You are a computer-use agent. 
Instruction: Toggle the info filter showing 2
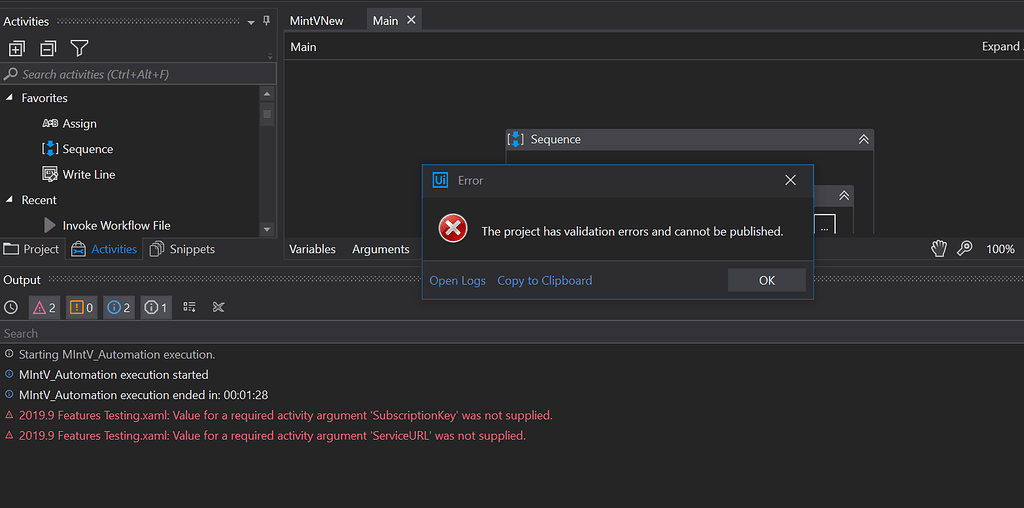(118, 307)
